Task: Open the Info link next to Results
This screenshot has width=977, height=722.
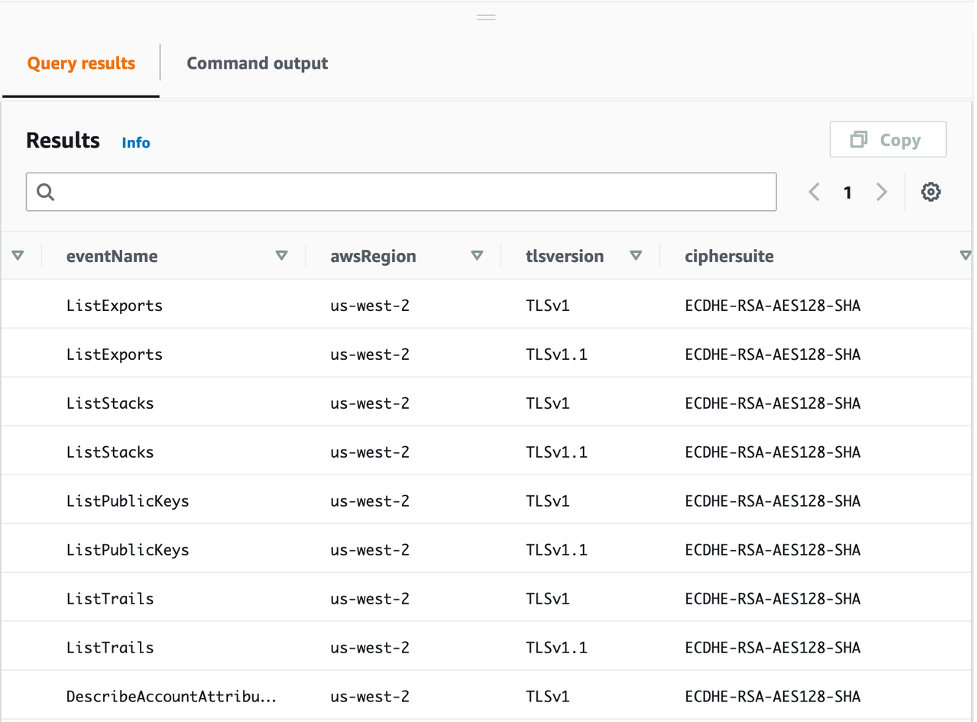Action: click(x=135, y=142)
